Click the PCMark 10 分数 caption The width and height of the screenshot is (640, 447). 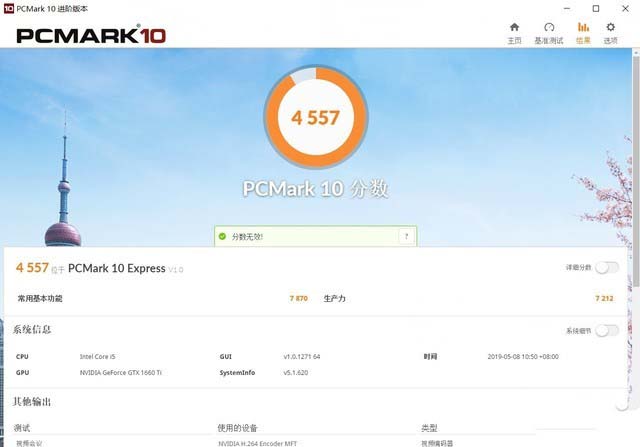click(316, 189)
